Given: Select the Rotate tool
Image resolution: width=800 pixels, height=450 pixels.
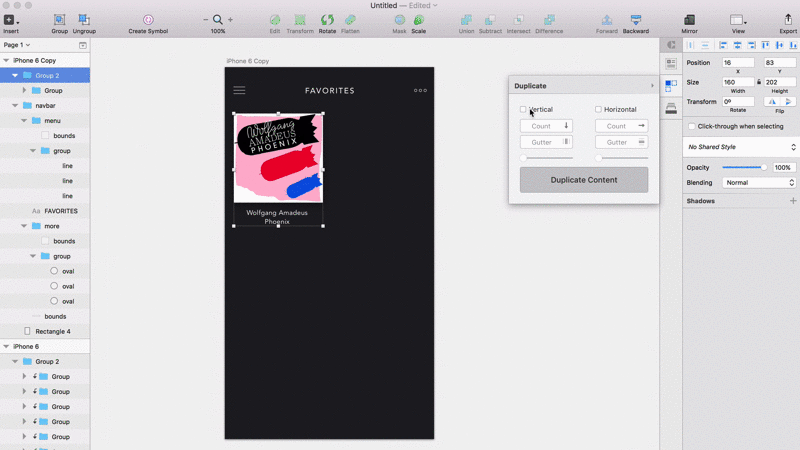Looking at the screenshot, I should click(327, 19).
